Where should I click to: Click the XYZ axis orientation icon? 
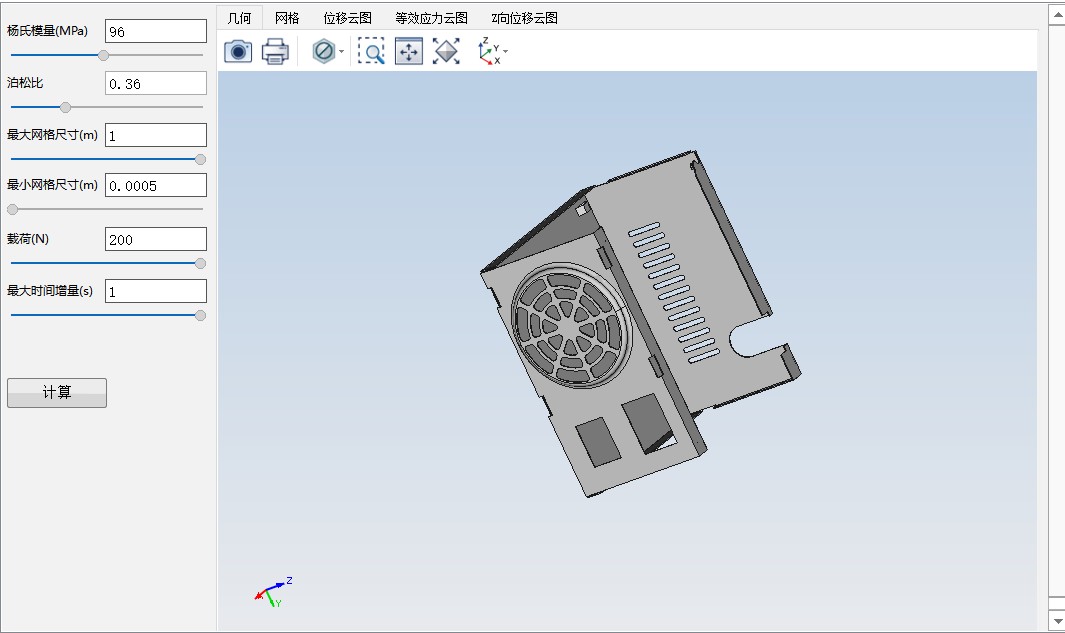(489, 52)
